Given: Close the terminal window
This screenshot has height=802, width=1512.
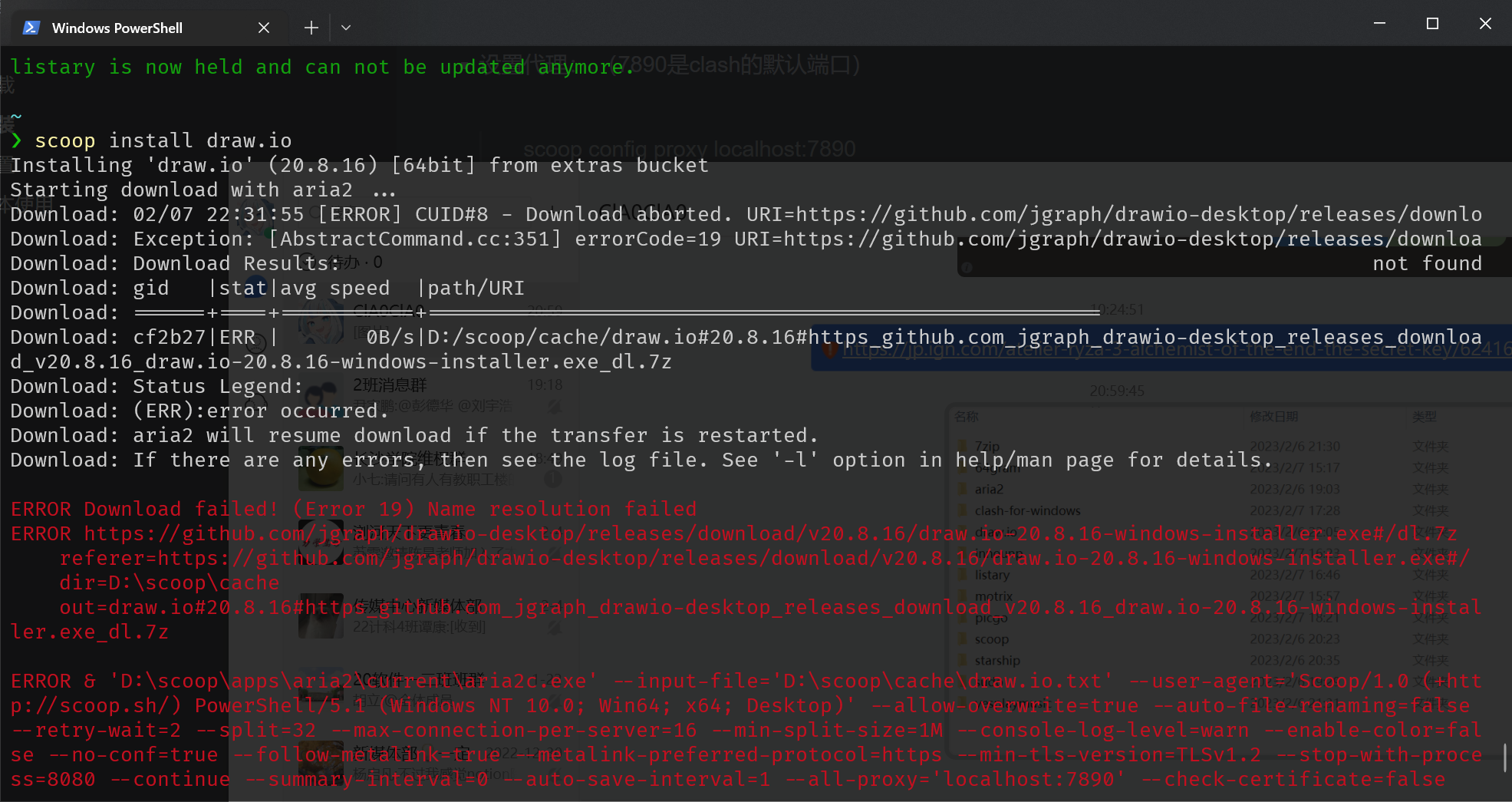Looking at the screenshot, I should click(1485, 24).
